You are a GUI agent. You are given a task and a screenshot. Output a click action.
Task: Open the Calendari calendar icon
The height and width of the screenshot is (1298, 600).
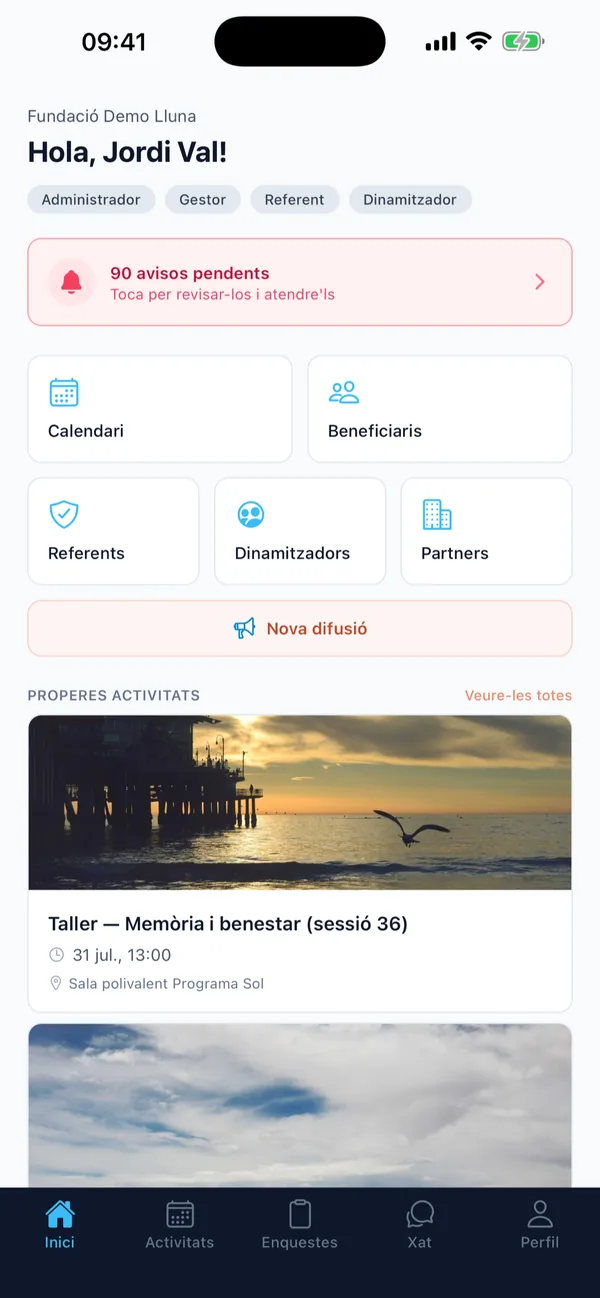pos(64,392)
